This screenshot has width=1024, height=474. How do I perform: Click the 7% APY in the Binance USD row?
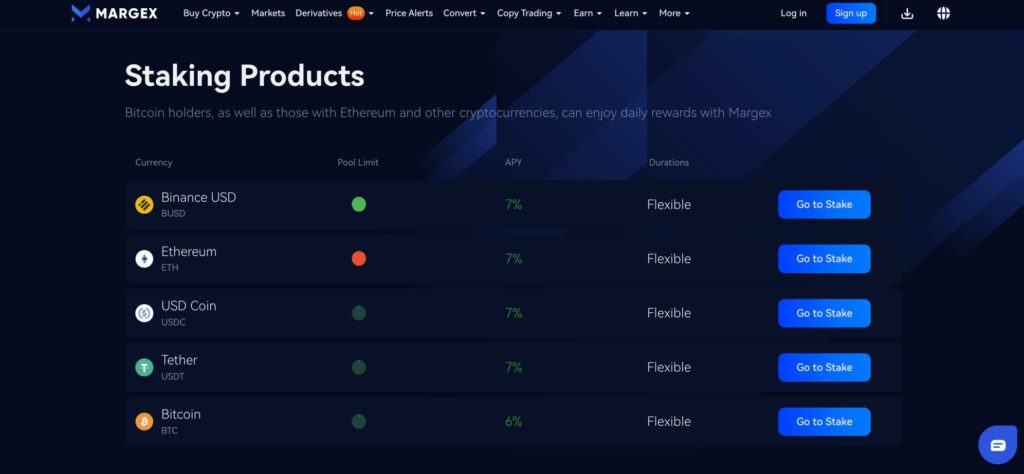(x=513, y=205)
